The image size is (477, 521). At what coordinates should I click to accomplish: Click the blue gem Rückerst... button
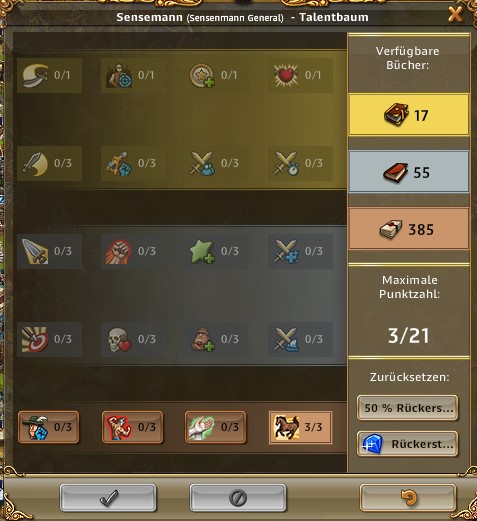pyautogui.click(x=407, y=444)
